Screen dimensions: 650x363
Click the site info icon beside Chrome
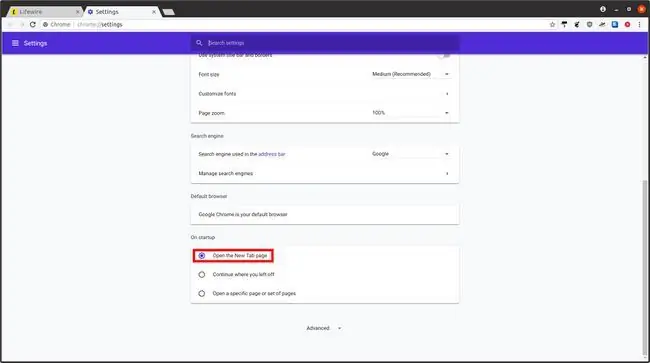pyautogui.click(x=46, y=24)
